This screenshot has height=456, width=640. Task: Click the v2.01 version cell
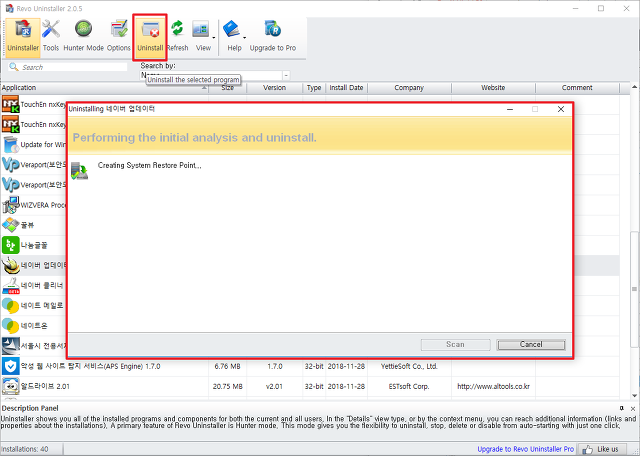pyautogui.click(x=274, y=386)
